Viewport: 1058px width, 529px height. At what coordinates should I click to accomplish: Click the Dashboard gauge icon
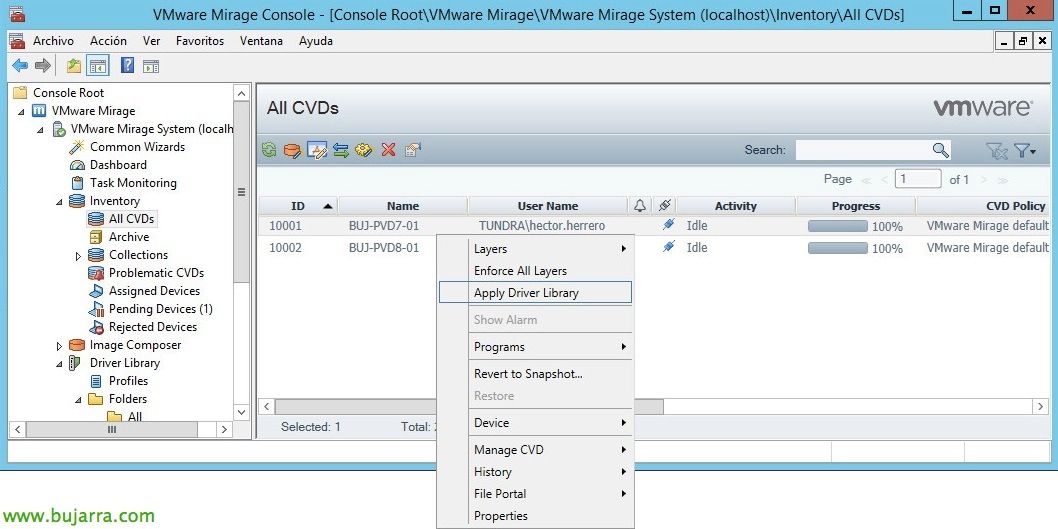[78, 165]
